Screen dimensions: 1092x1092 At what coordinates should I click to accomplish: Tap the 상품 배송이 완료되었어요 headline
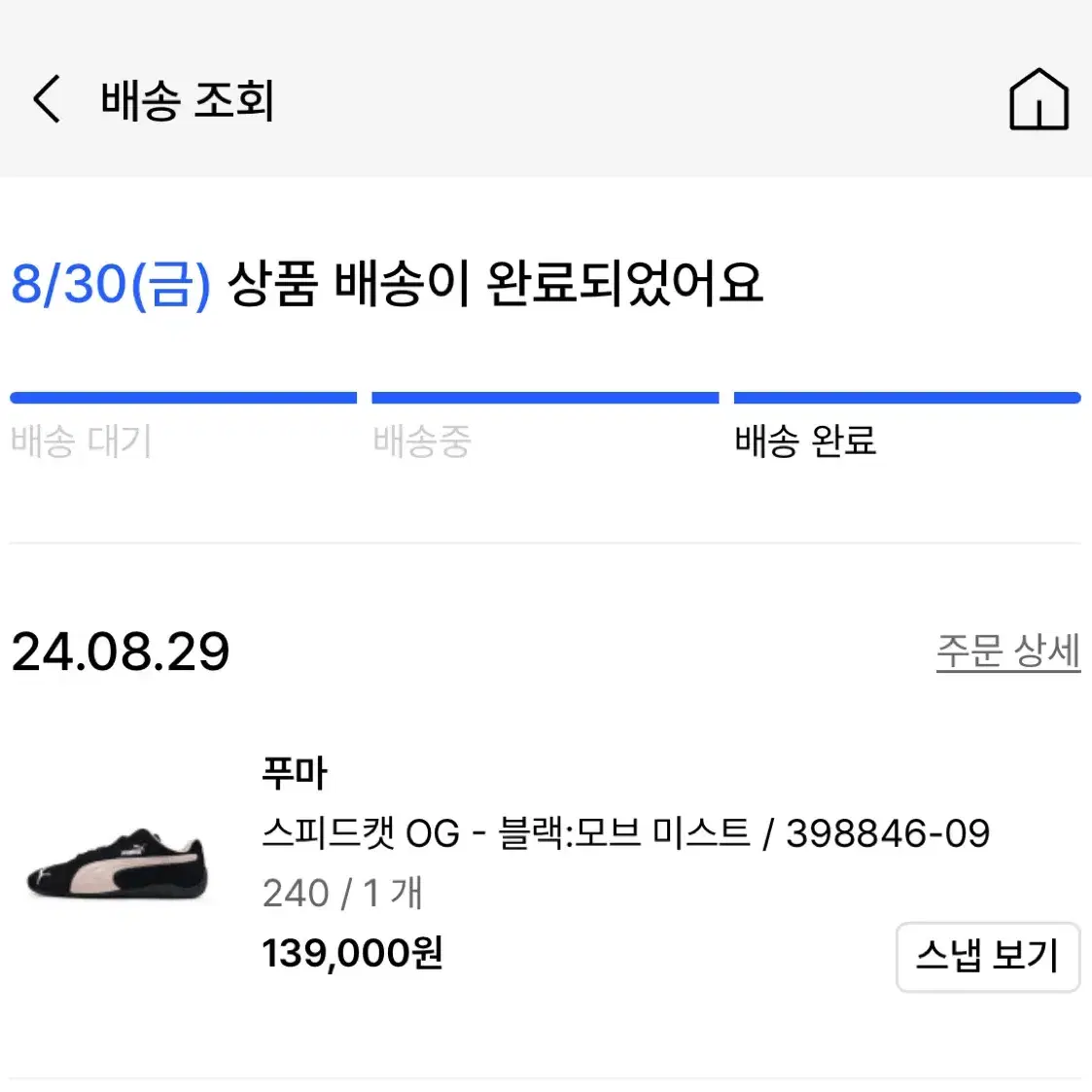(496, 284)
